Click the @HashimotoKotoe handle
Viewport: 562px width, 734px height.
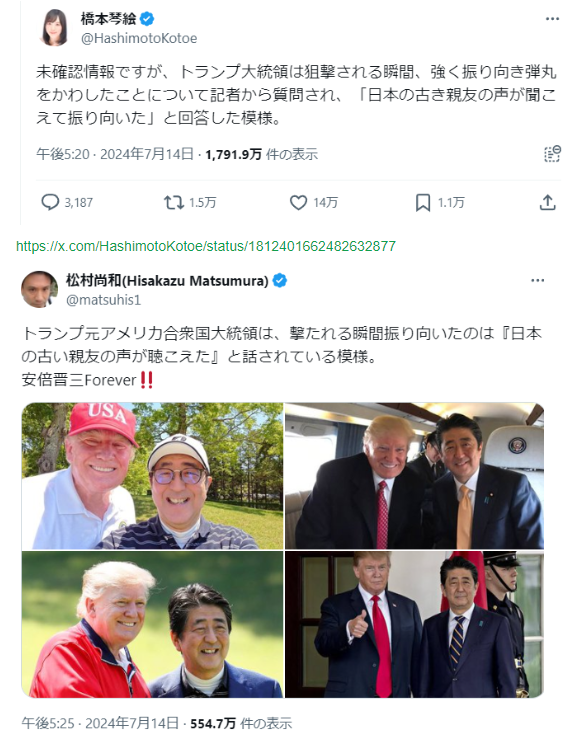pos(139,38)
